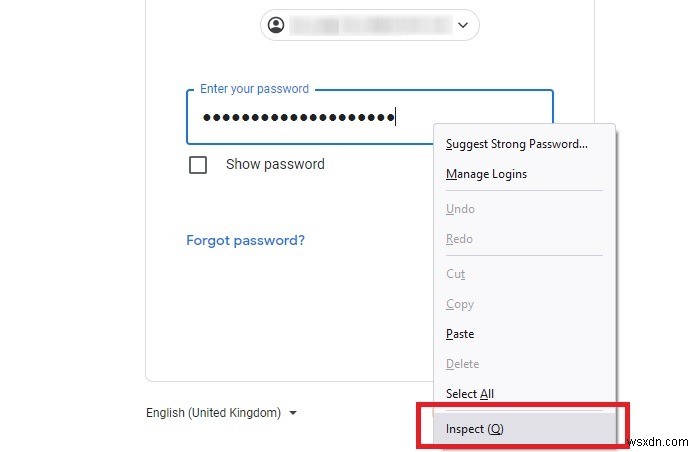Click the blurred account email chip
Viewport: 700px width, 452px height.
click(368, 25)
